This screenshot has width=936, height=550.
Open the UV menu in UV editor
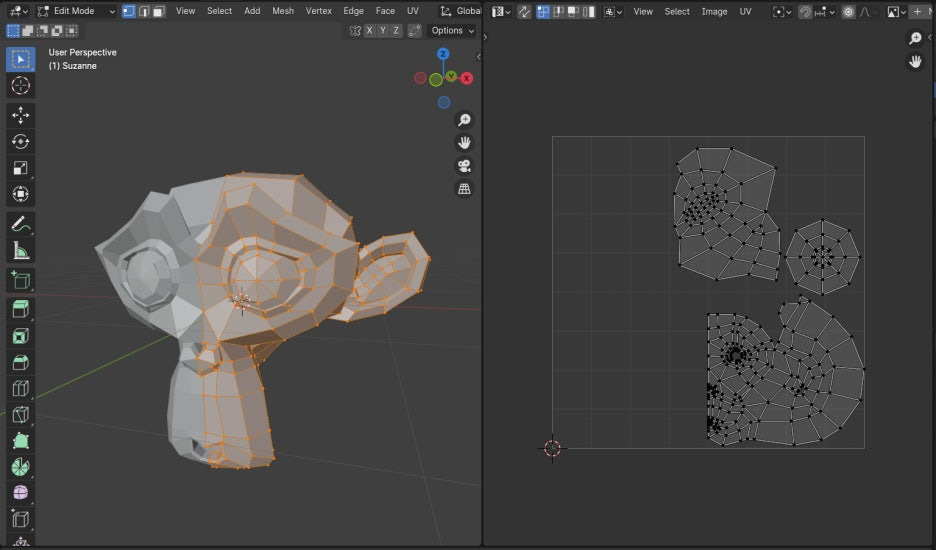point(746,11)
